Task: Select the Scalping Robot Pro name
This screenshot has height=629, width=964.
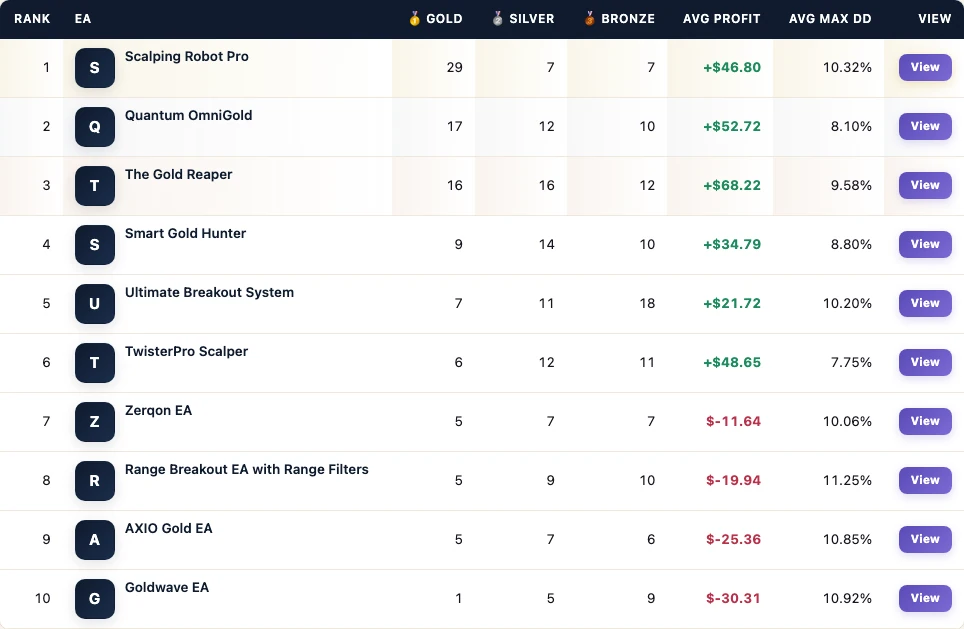Action: (x=187, y=57)
